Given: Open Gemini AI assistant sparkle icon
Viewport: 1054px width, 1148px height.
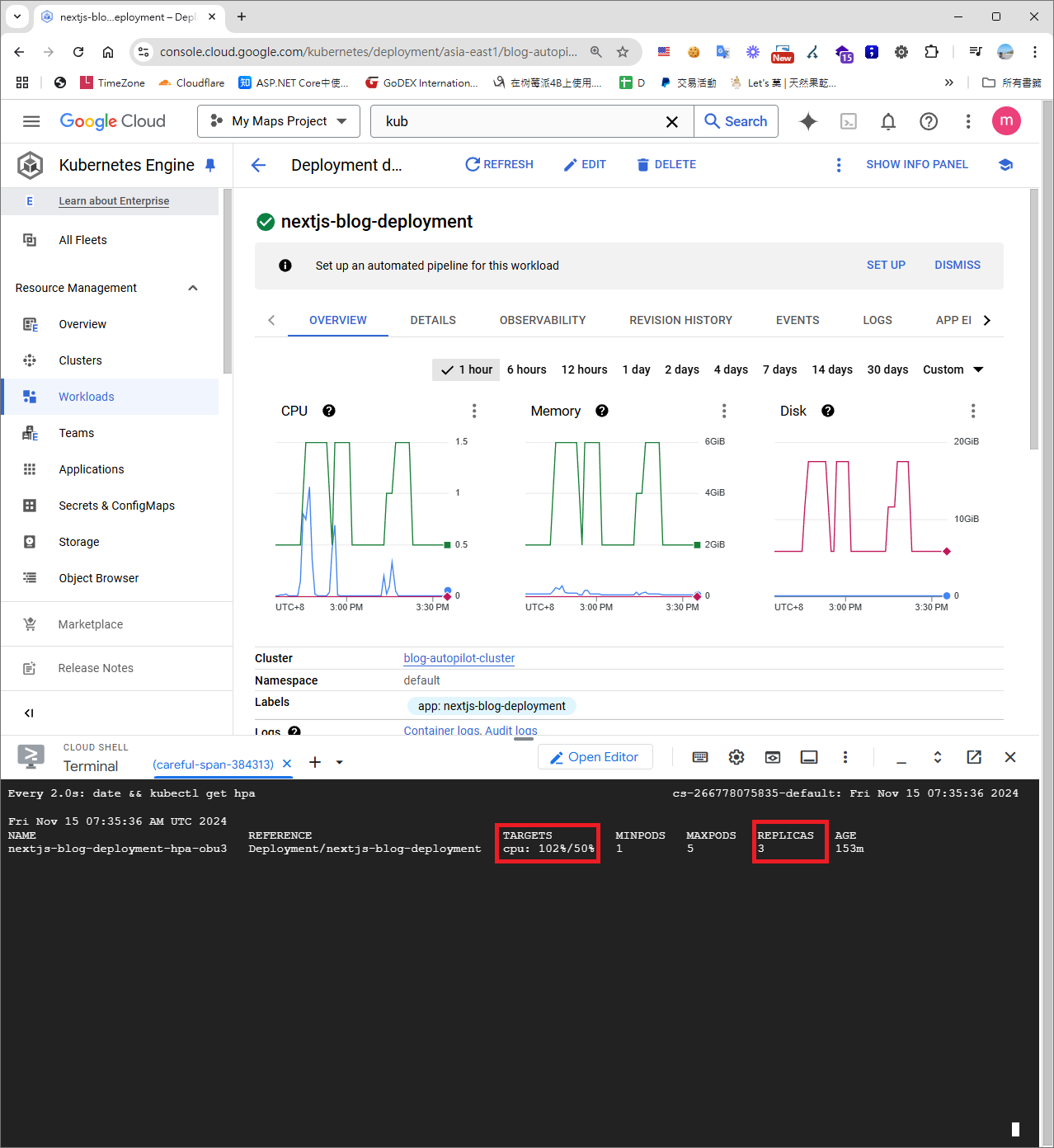Looking at the screenshot, I should [x=808, y=121].
